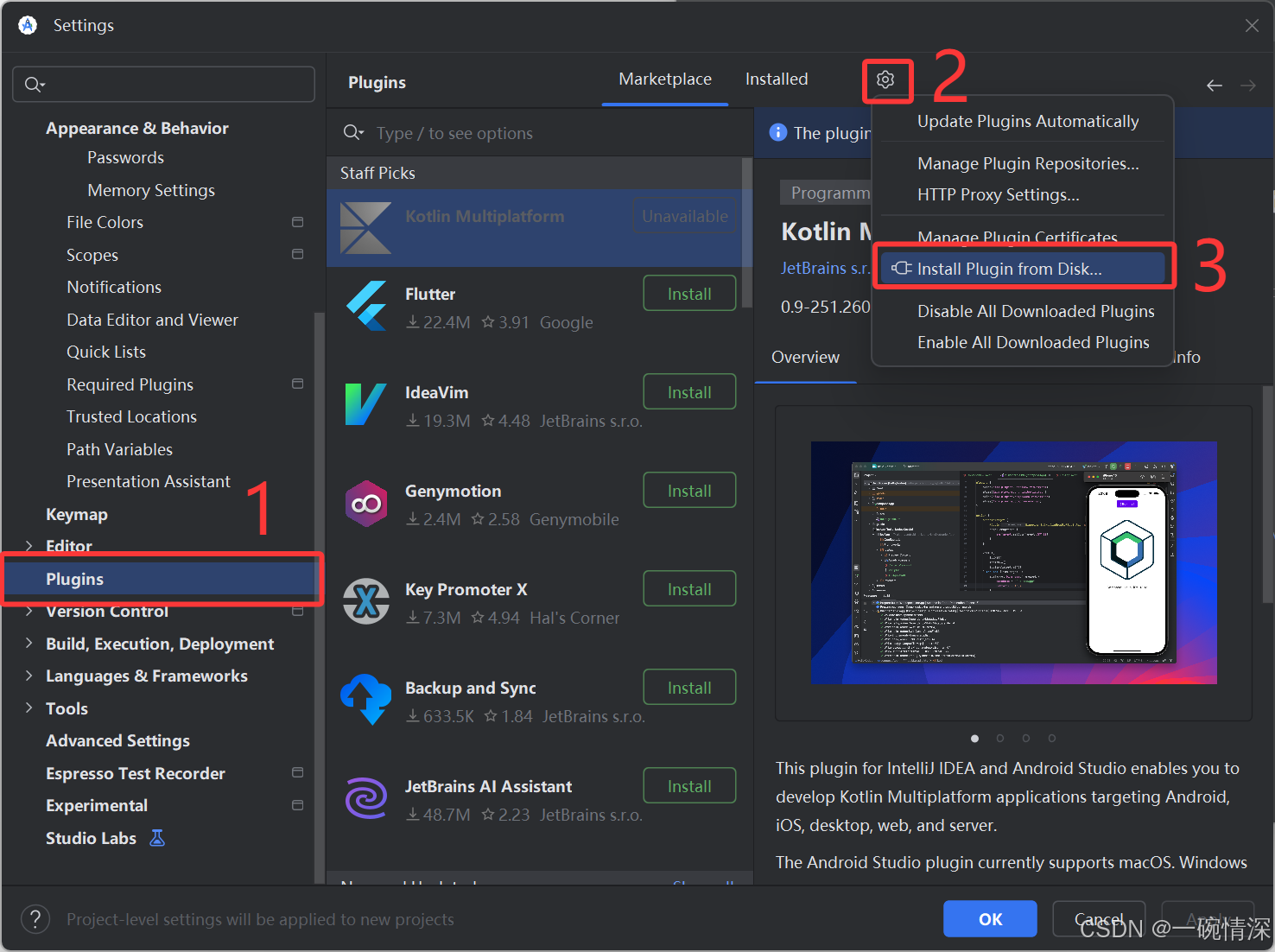Click the back navigation arrow
This screenshot has width=1275, height=952.
pos(1215,85)
